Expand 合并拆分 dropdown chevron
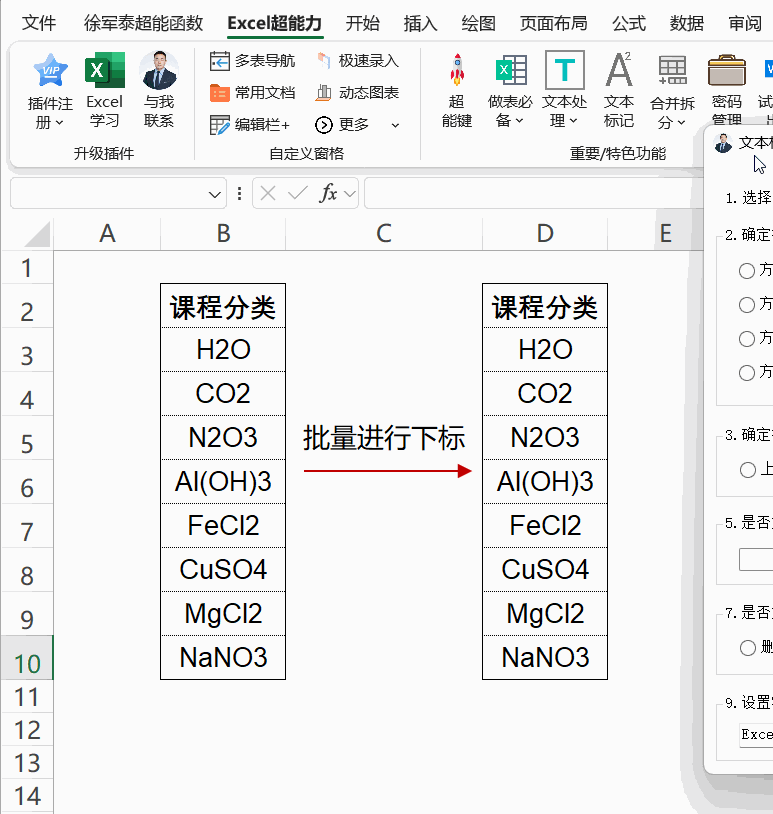 pos(681,123)
